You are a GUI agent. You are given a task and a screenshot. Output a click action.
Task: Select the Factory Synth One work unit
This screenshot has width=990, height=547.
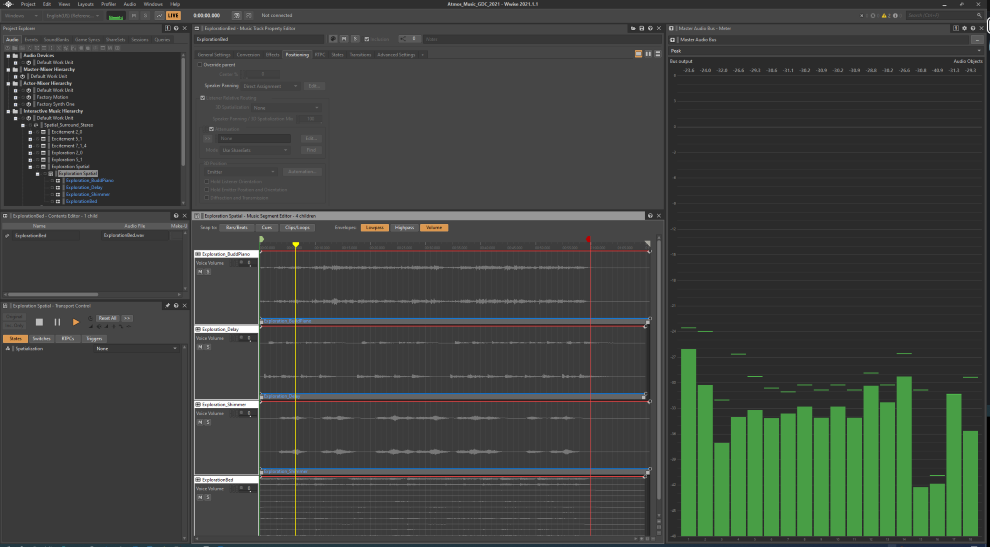(x=56, y=104)
